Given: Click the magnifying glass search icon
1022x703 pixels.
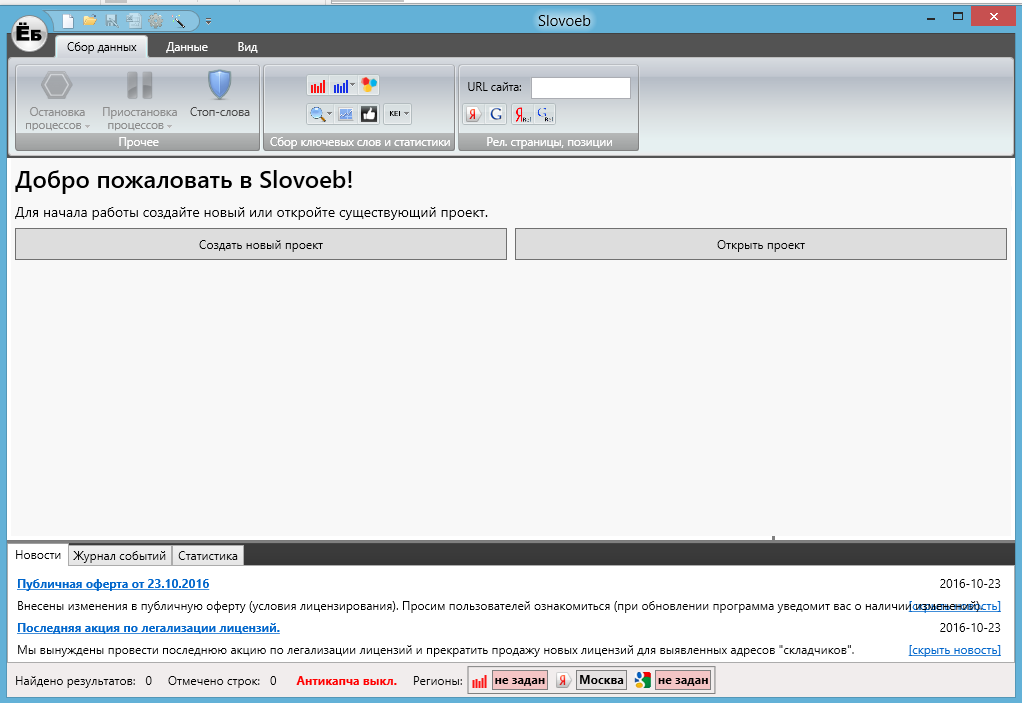Looking at the screenshot, I should tap(317, 114).
